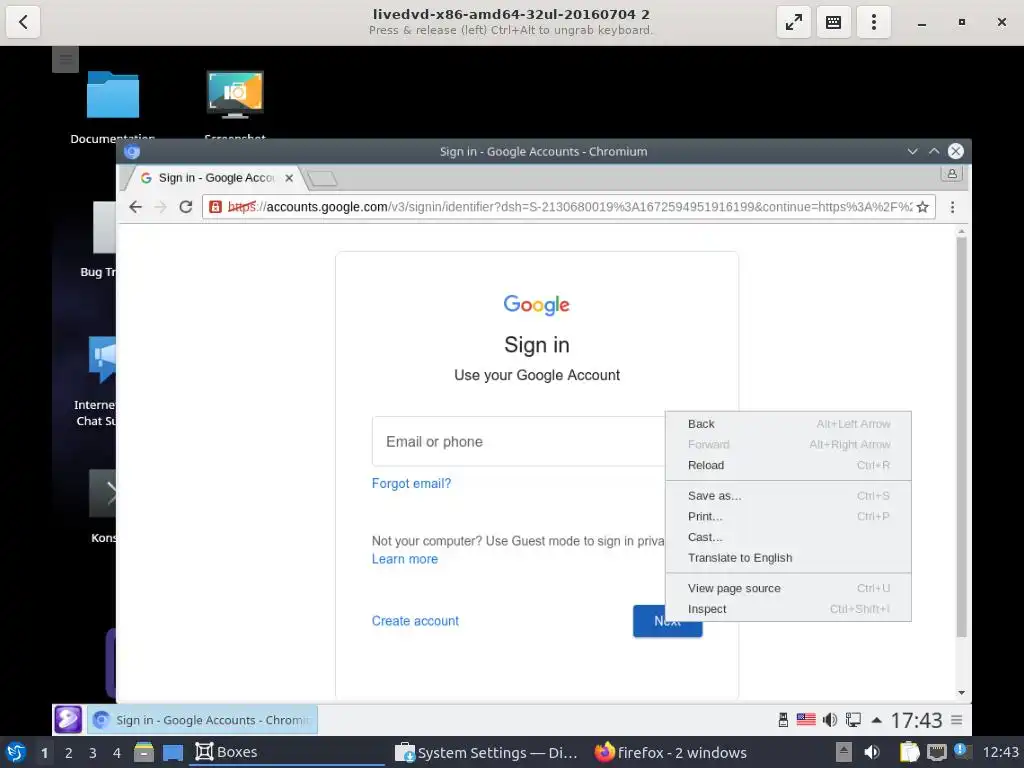Click the scrollbar down arrow
1024x768 pixels.
click(x=961, y=692)
